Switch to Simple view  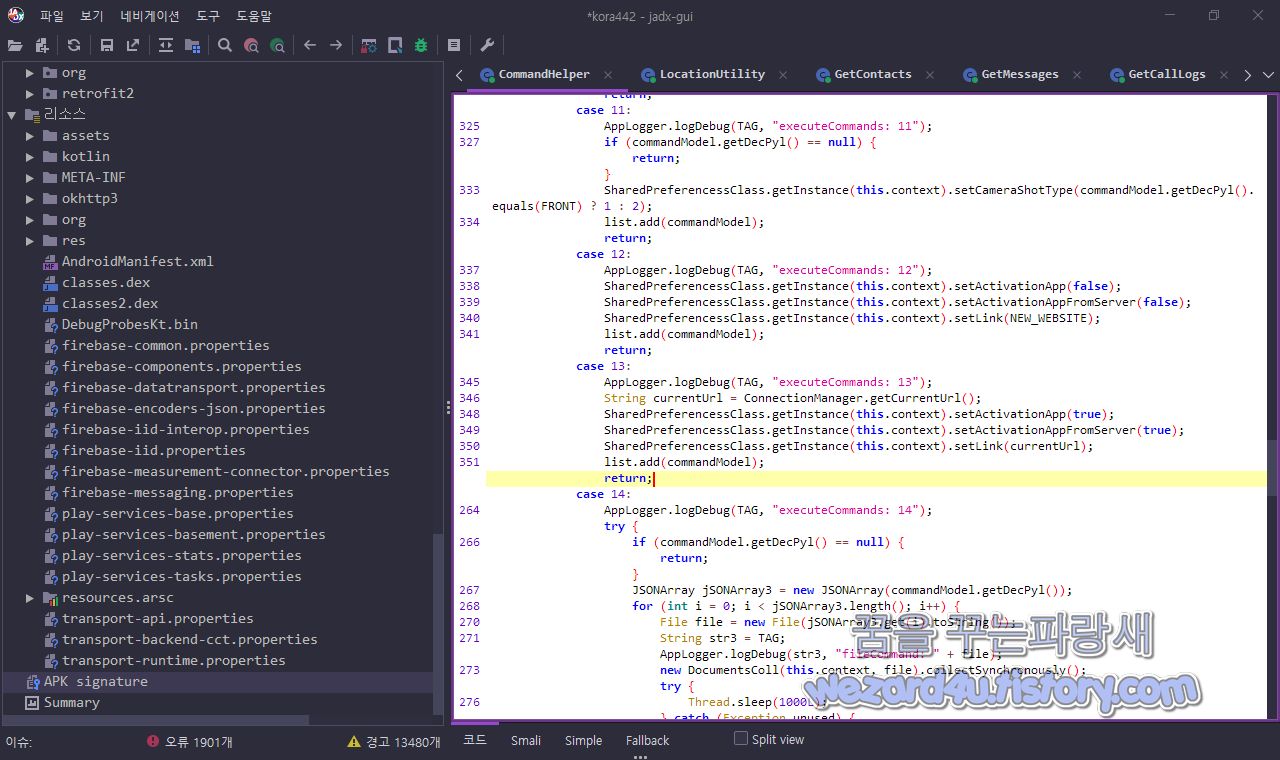583,740
